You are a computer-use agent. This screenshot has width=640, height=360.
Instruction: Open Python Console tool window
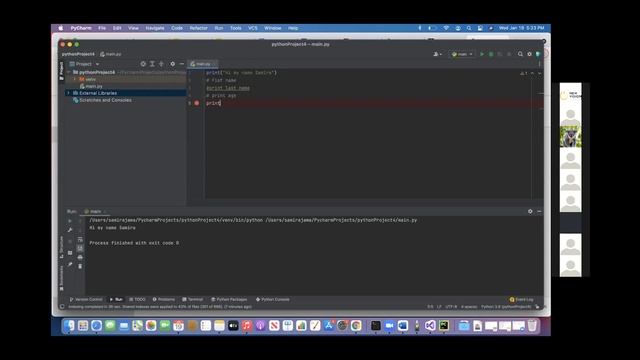[273, 300]
